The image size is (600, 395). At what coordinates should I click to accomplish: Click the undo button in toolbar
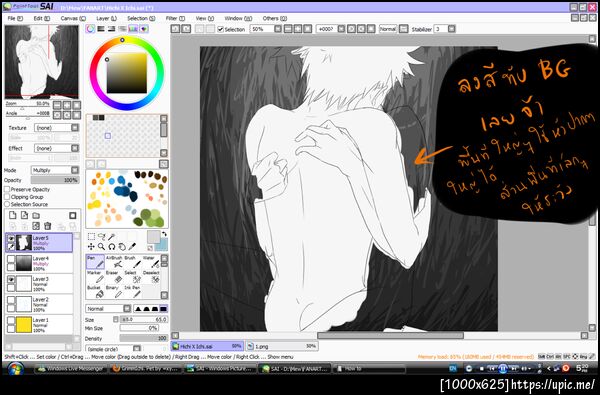175,29
